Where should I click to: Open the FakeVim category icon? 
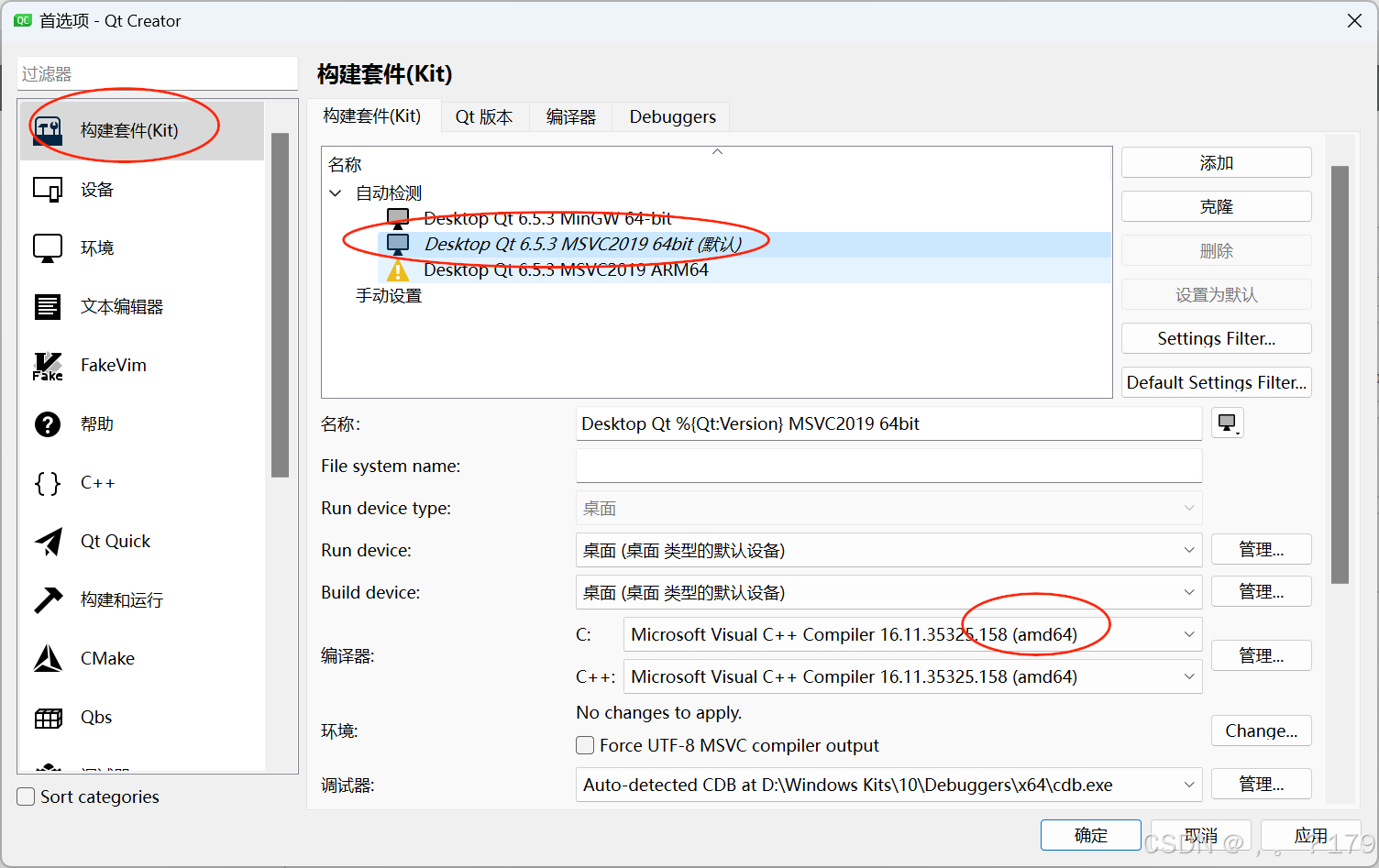48,366
